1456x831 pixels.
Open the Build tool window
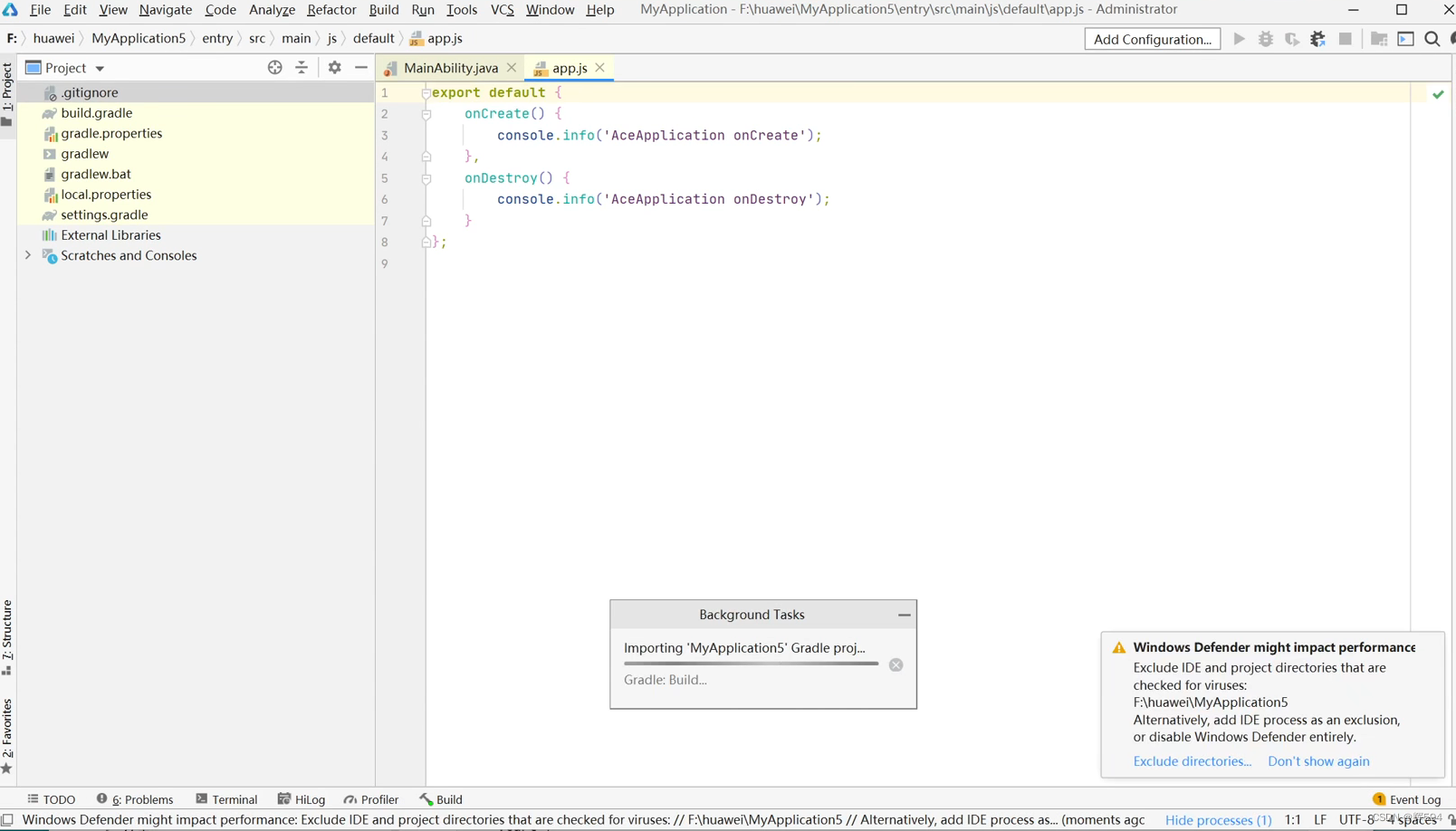pos(441,799)
